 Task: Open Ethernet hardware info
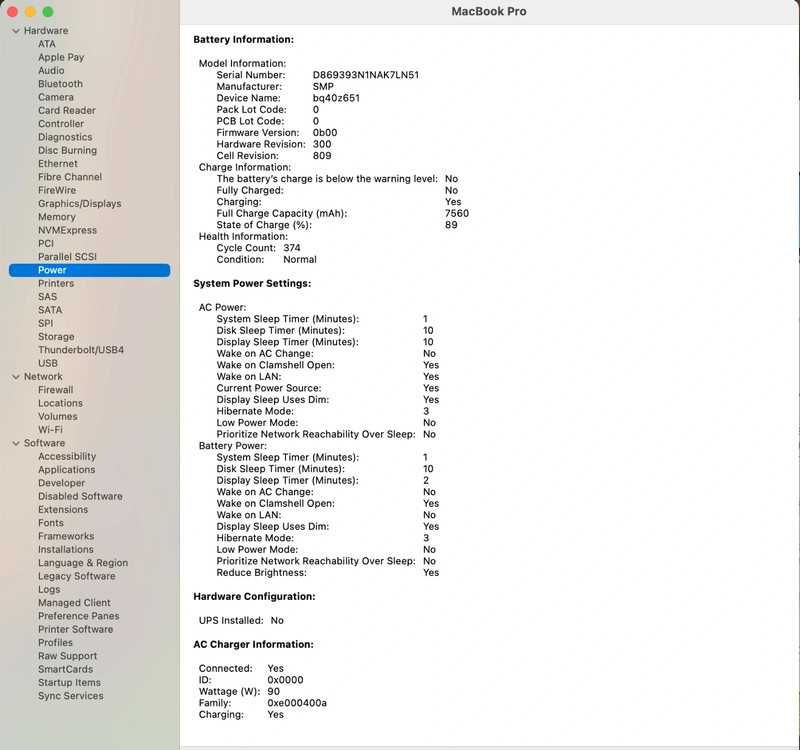[x=58, y=163]
